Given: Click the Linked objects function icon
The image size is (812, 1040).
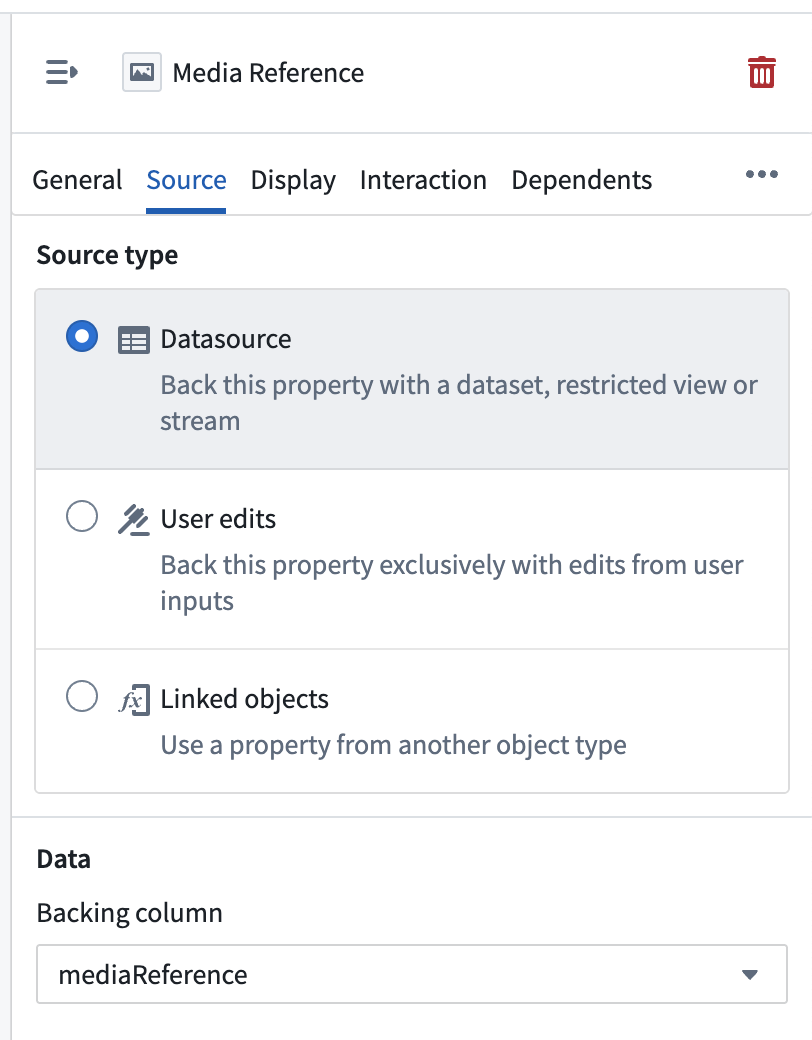Looking at the screenshot, I should tap(133, 700).
